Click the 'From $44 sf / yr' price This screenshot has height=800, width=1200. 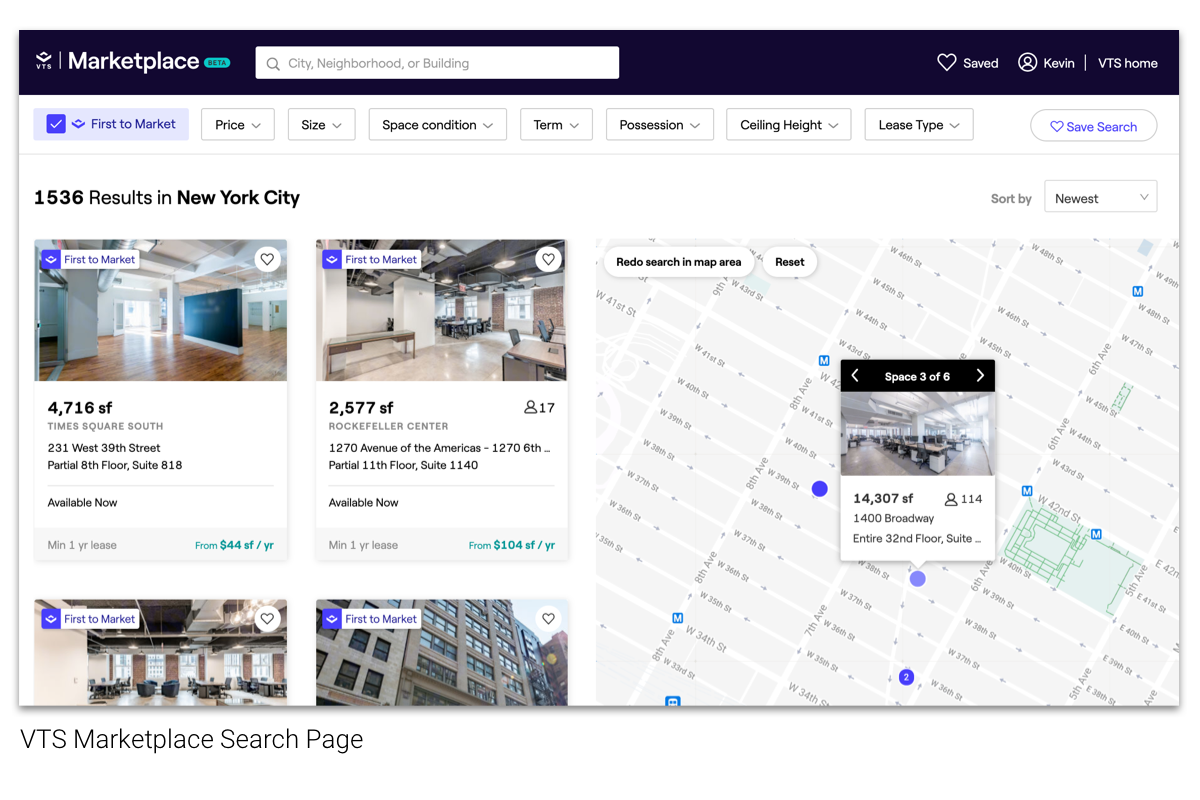(234, 545)
